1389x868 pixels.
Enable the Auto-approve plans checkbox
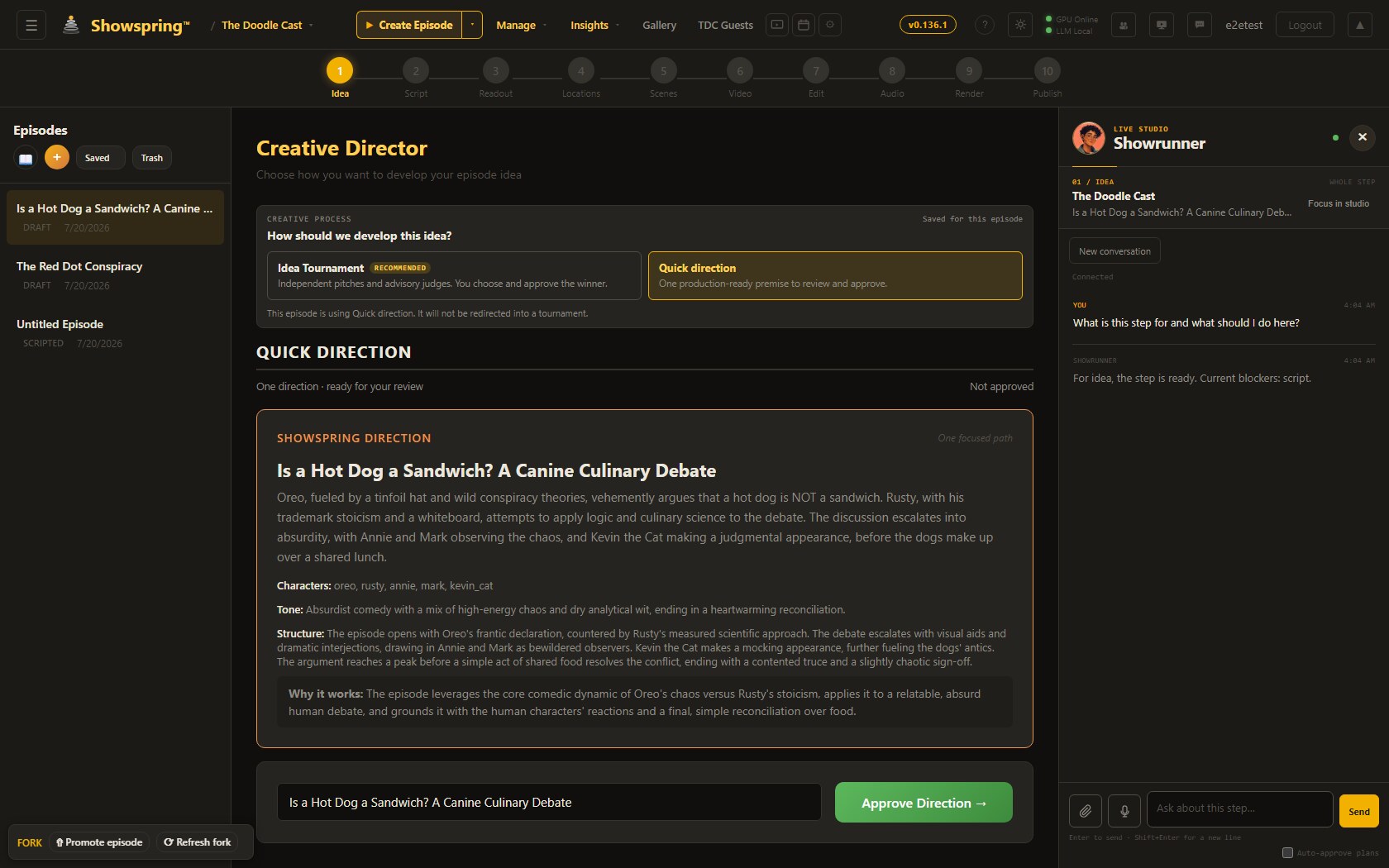tap(1287, 852)
